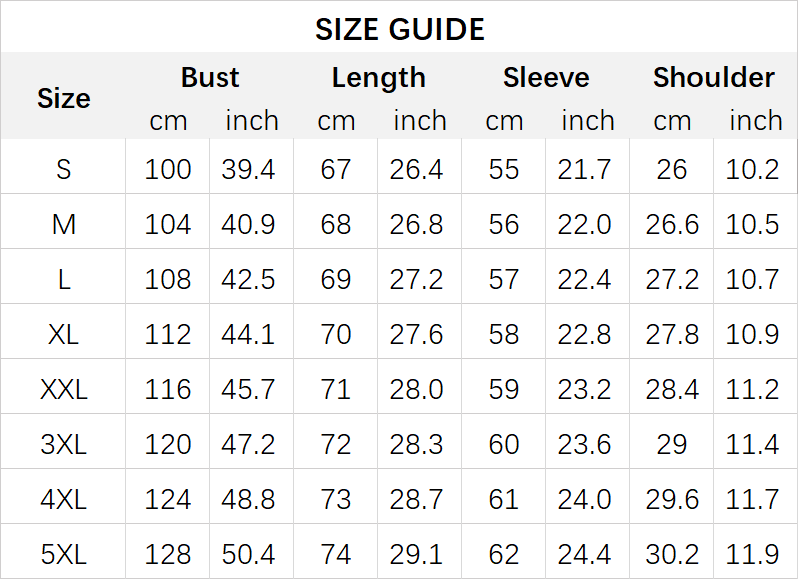Select bust inch value 50.4
Image resolution: width=798 pixels, height=579 pixels.
click(249, 553)
